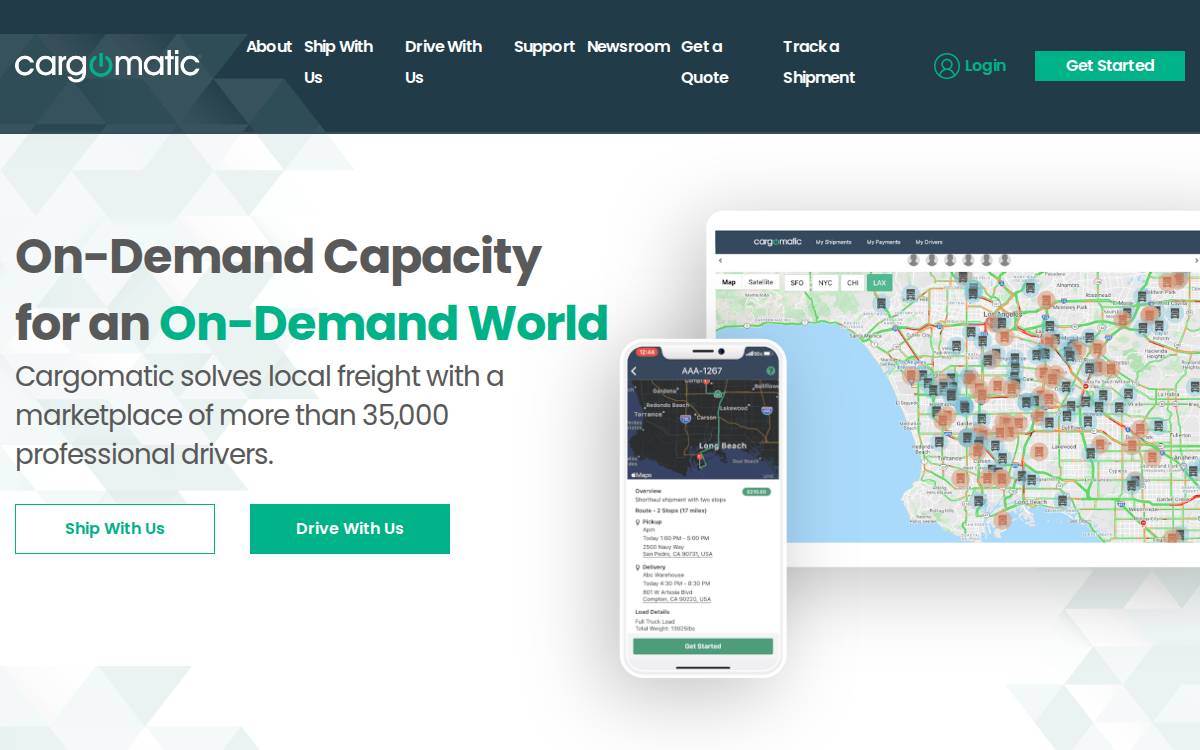Open the Newsroom nav link
This screenshot has height=750, width=1200.
click(628, 46)
